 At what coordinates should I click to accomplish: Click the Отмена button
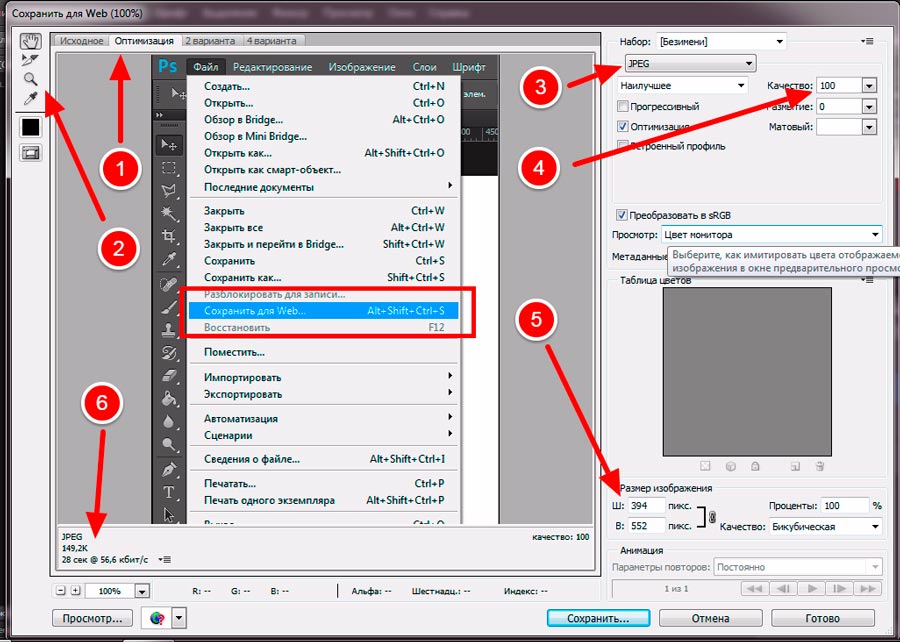(711, 618)
